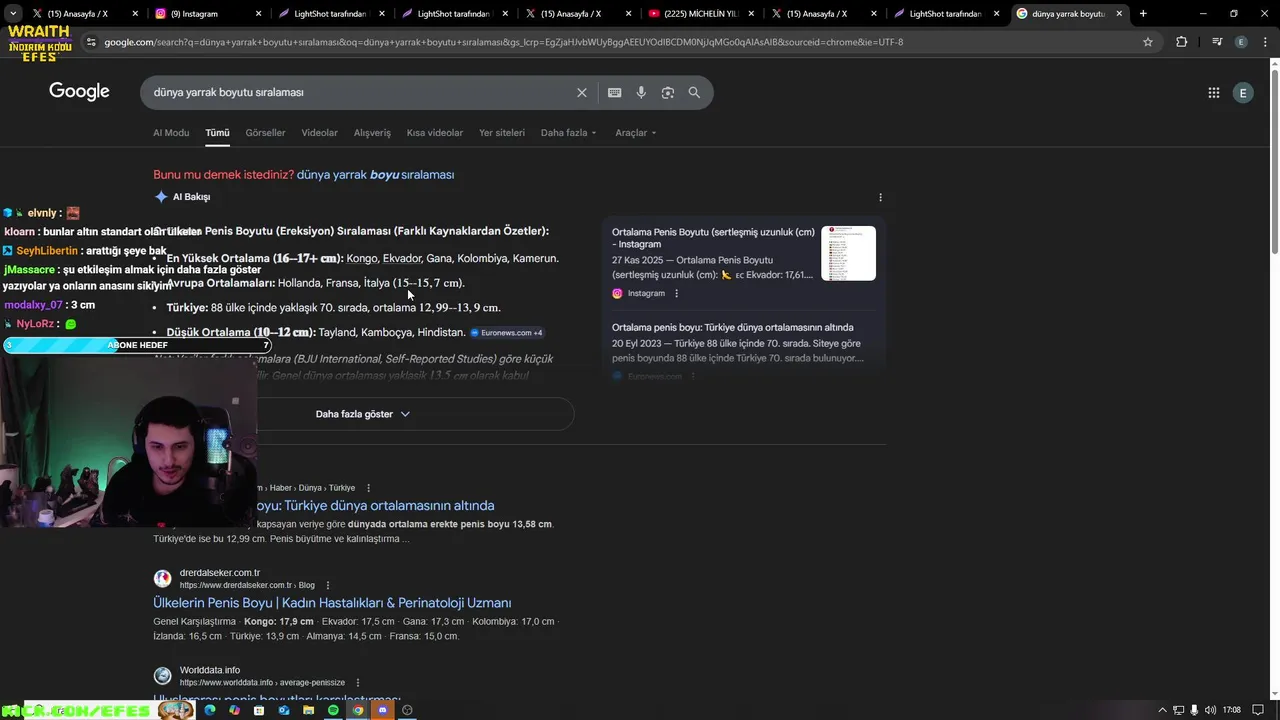Select the Videolar results tab
1280x720 pixels.
[x=319, y=133]
